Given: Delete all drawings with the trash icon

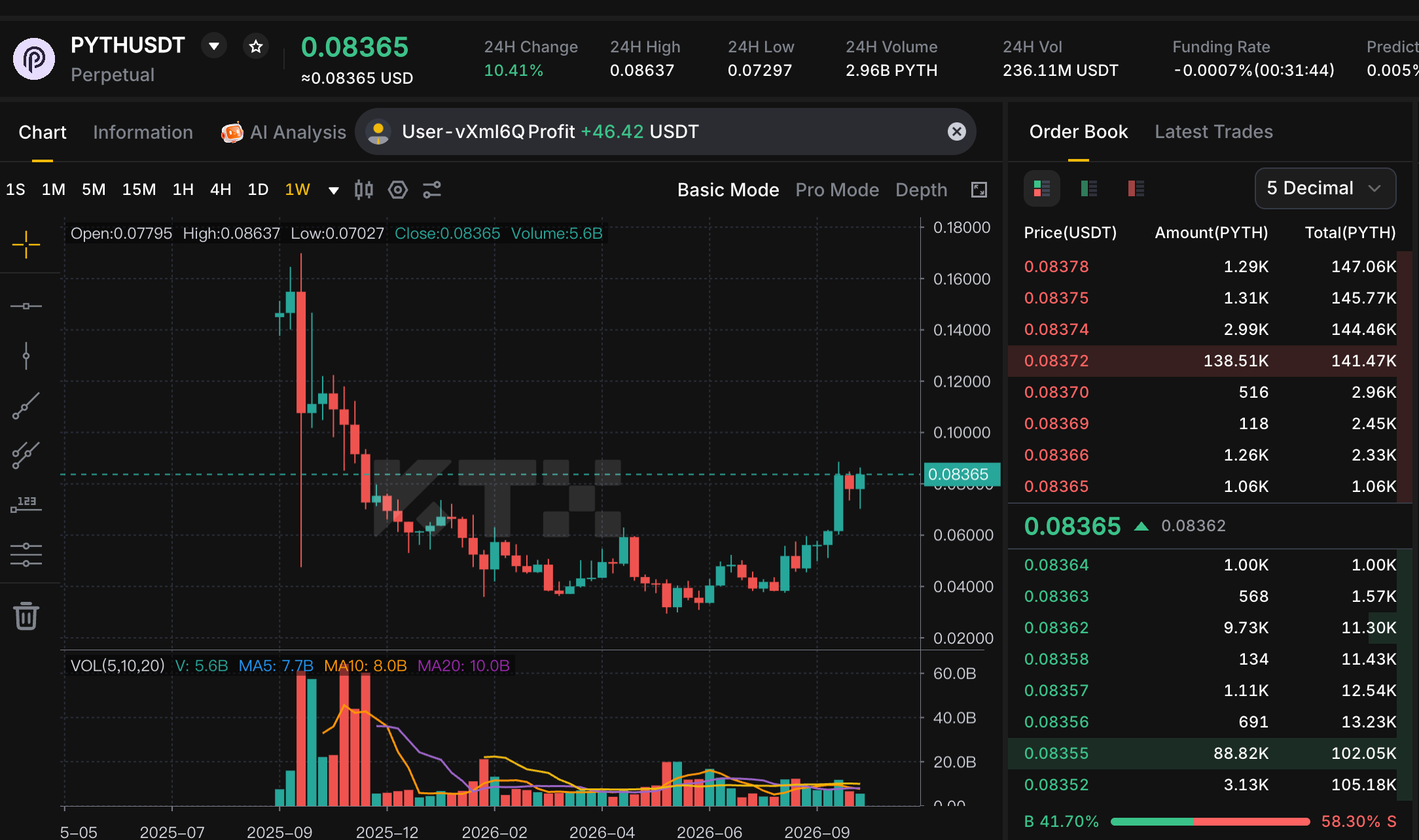Looking at the screenshot, I should pos(26,616).
